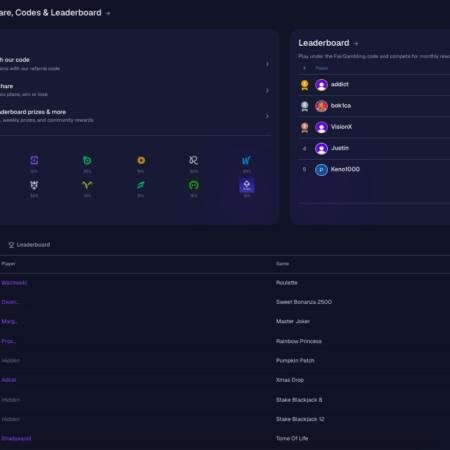Open the green headset casino logo
This screenshot has height=450, width=450.
[194, 185]
